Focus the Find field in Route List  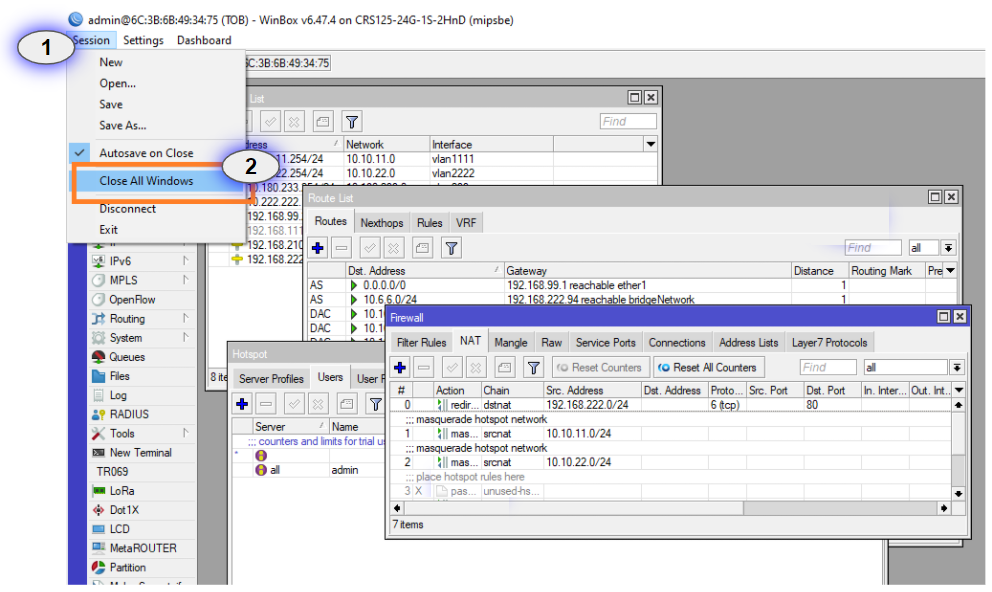(x=873, y=248)
